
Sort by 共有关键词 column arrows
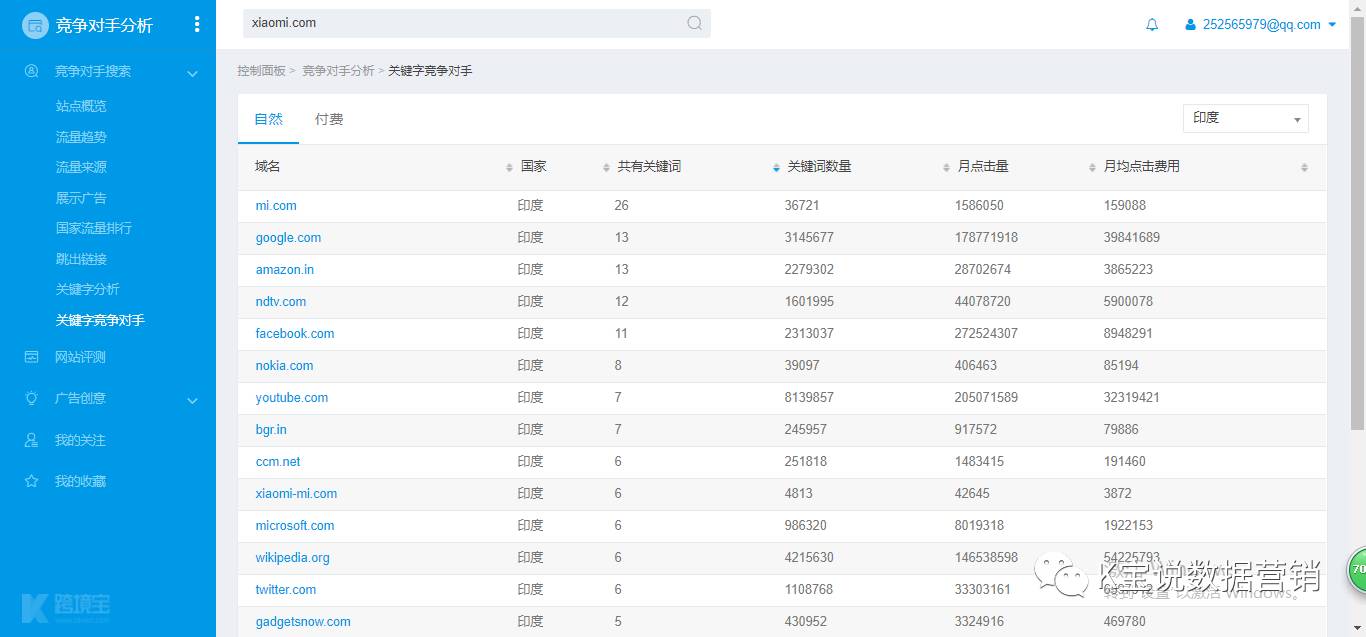[776, 168]
